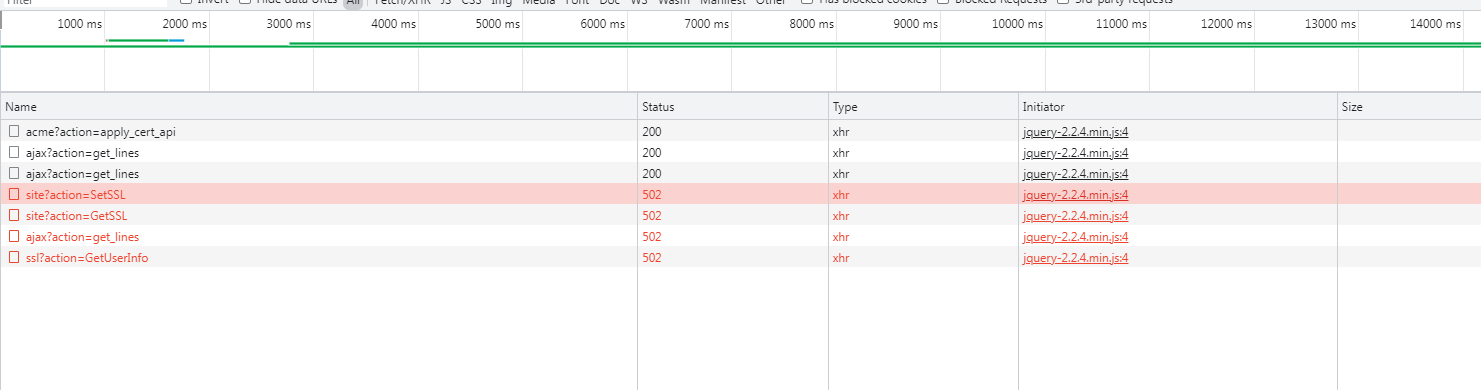Click the 9000 ms timeline label
This screenshot has height=390, width=1481.
[x=916, y=24]
